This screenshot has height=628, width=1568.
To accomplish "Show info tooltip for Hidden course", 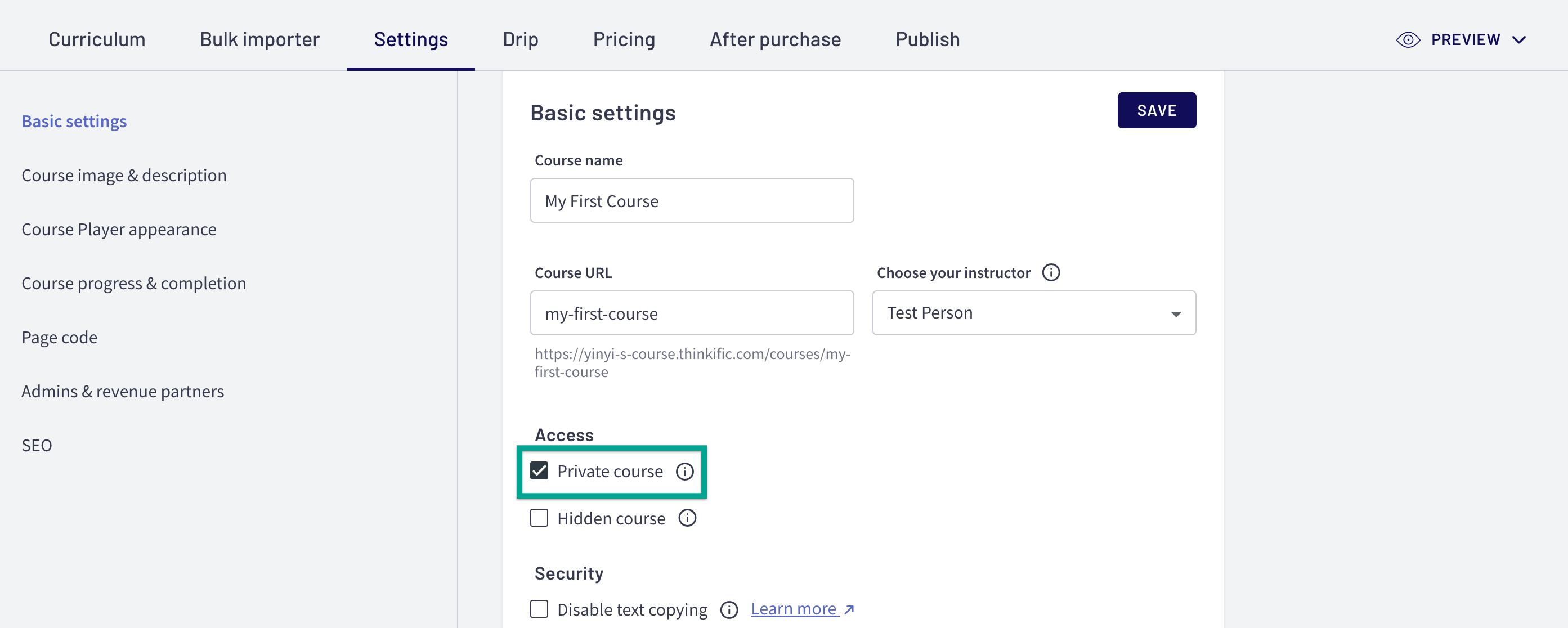I will tap(687, 518).
